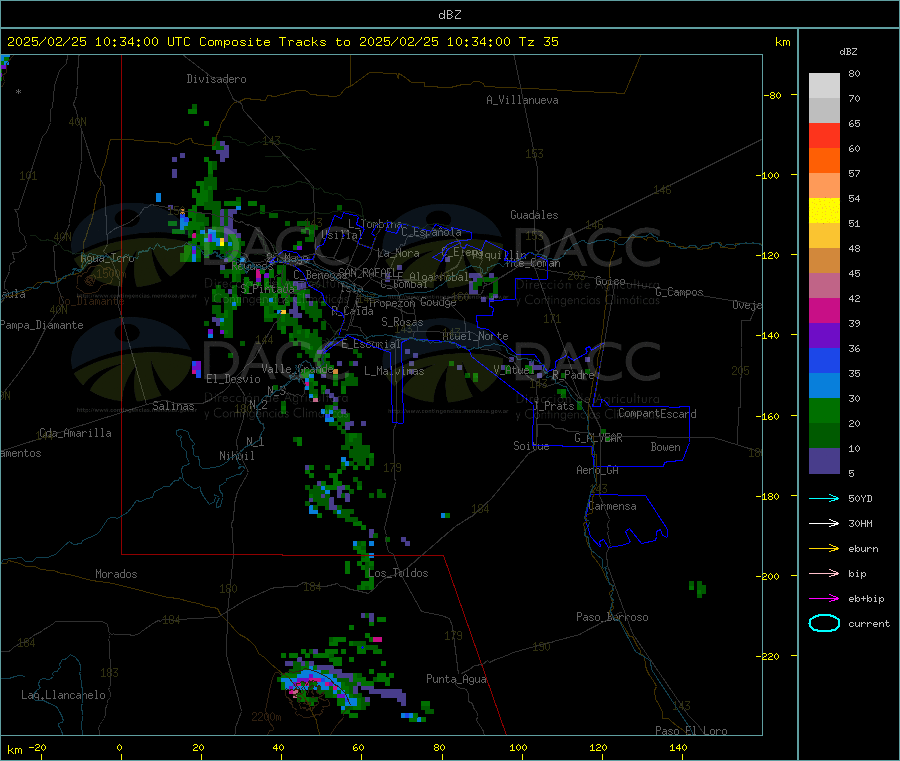Click the 'Bowen' map label
The height and width of the screenshot is (761, 900).
click(666, 447)
